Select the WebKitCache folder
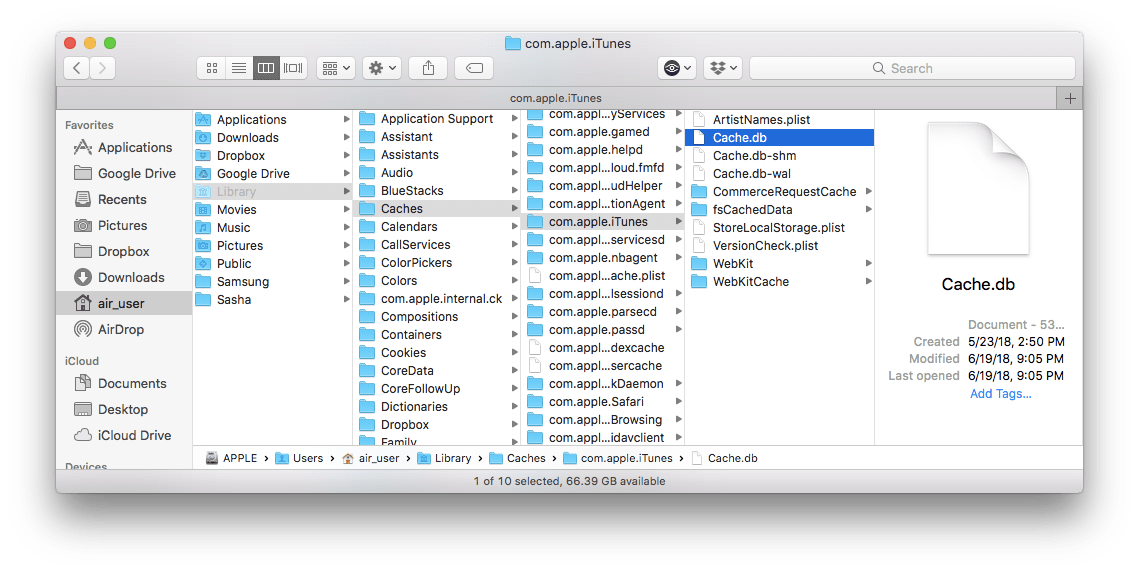 click(779, 282)
